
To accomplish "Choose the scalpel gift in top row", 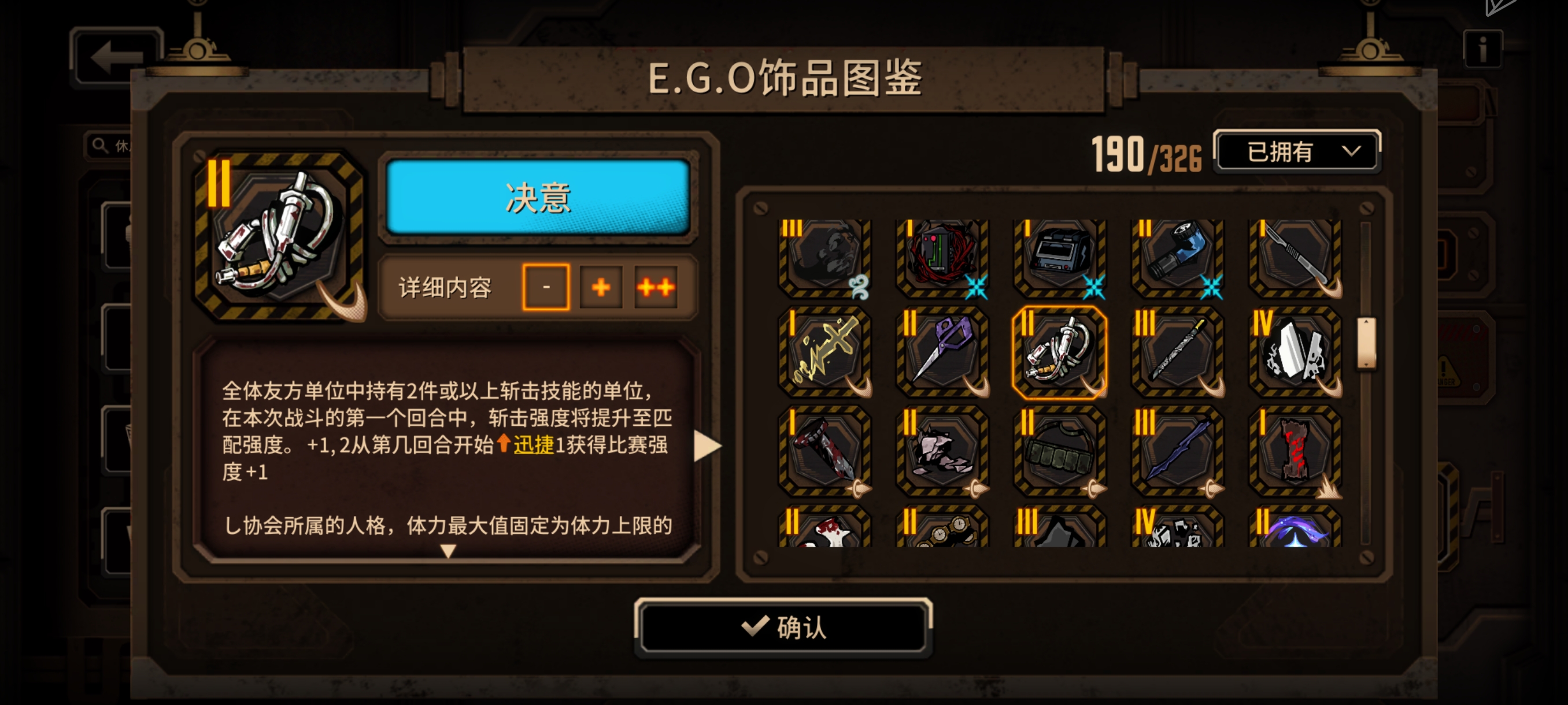I will (x=1295, y=258).
